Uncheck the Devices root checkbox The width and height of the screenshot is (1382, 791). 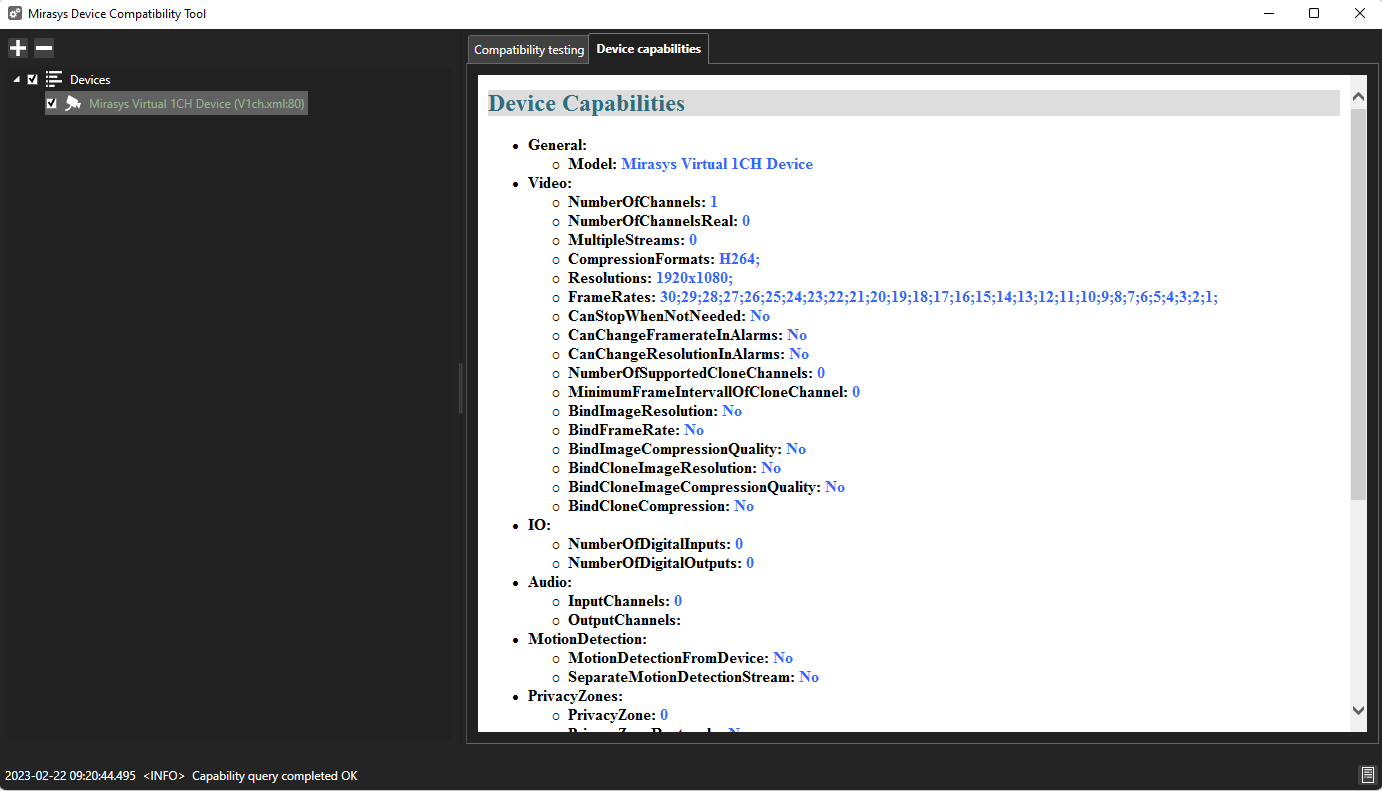(33, 79)
